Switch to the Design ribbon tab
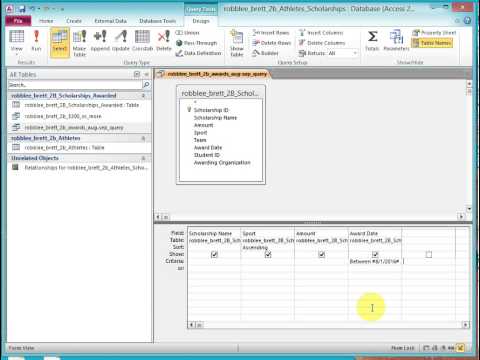 (x=201, y=21)
